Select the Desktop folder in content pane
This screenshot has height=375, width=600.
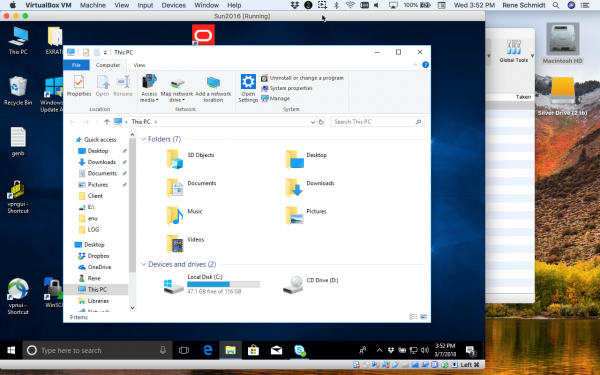(x=306, y=158)
